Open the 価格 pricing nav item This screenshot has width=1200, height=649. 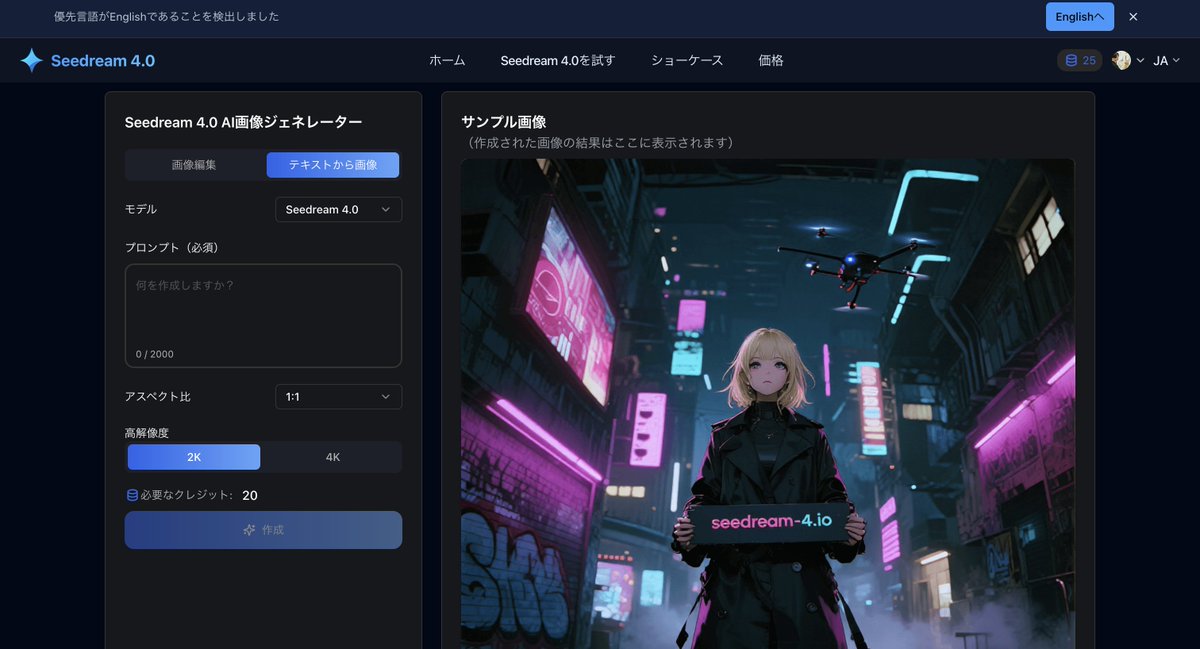click(771, 60)
